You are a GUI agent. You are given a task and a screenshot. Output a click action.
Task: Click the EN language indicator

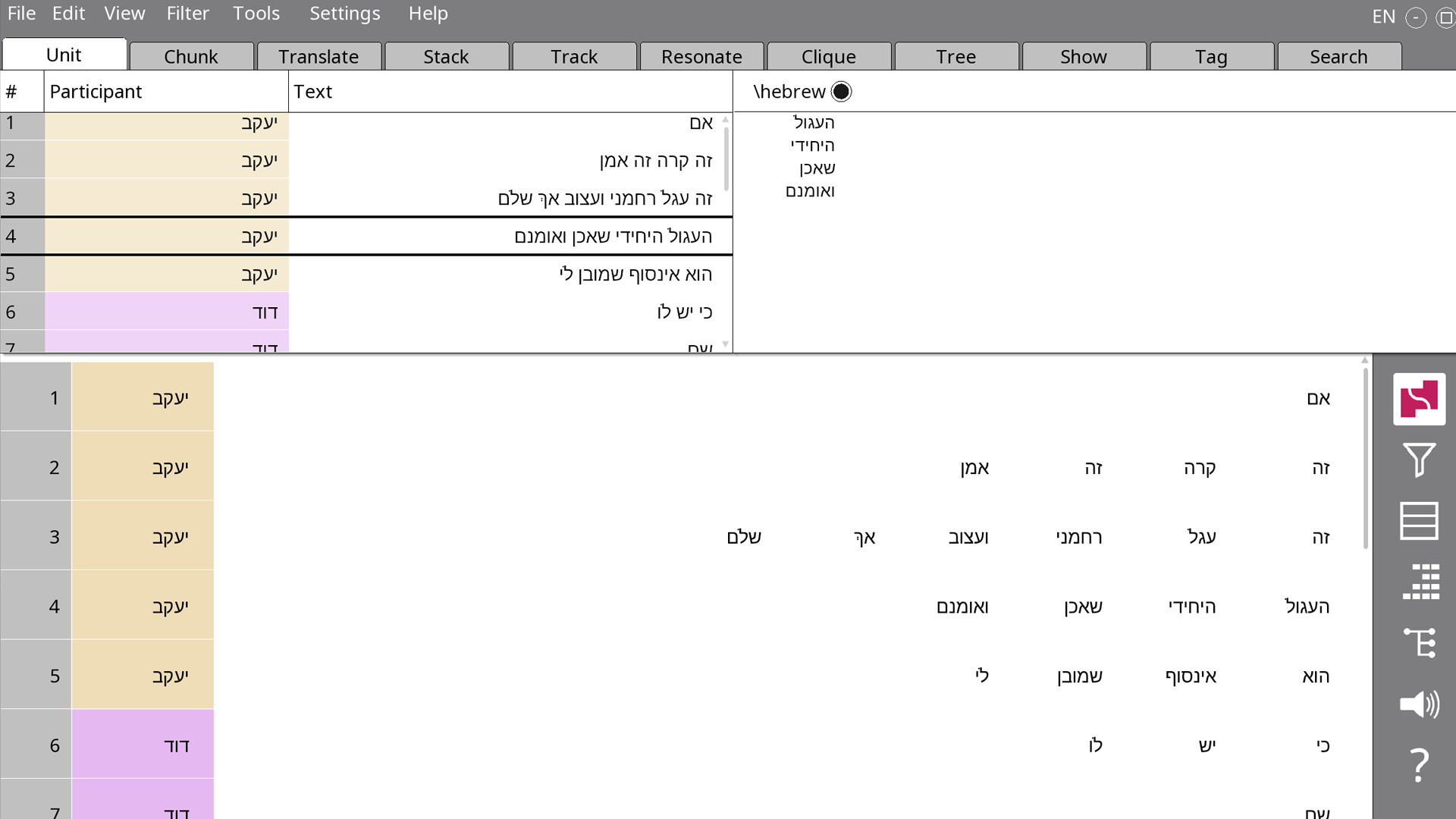click(x=1384, y=15)
